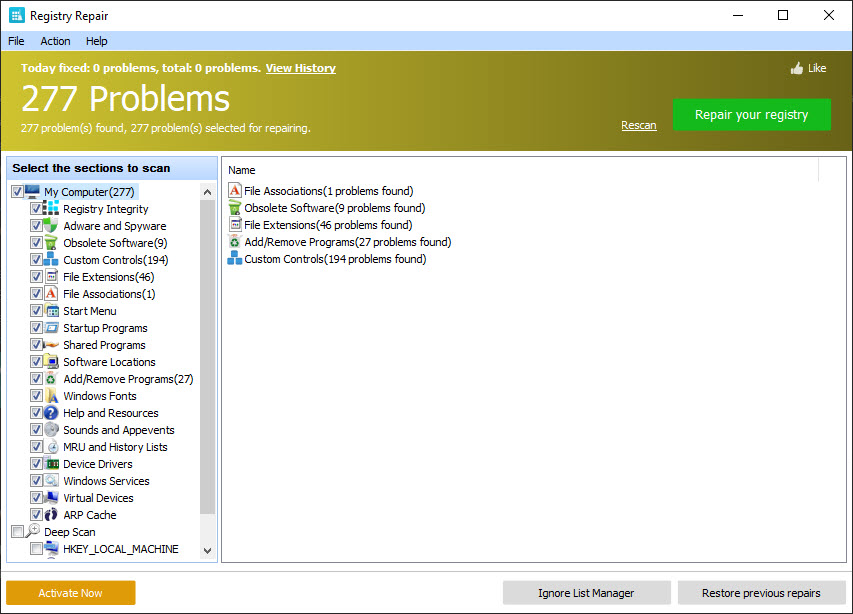Disable the Windows Services checkbox

(x=36, y=481)
